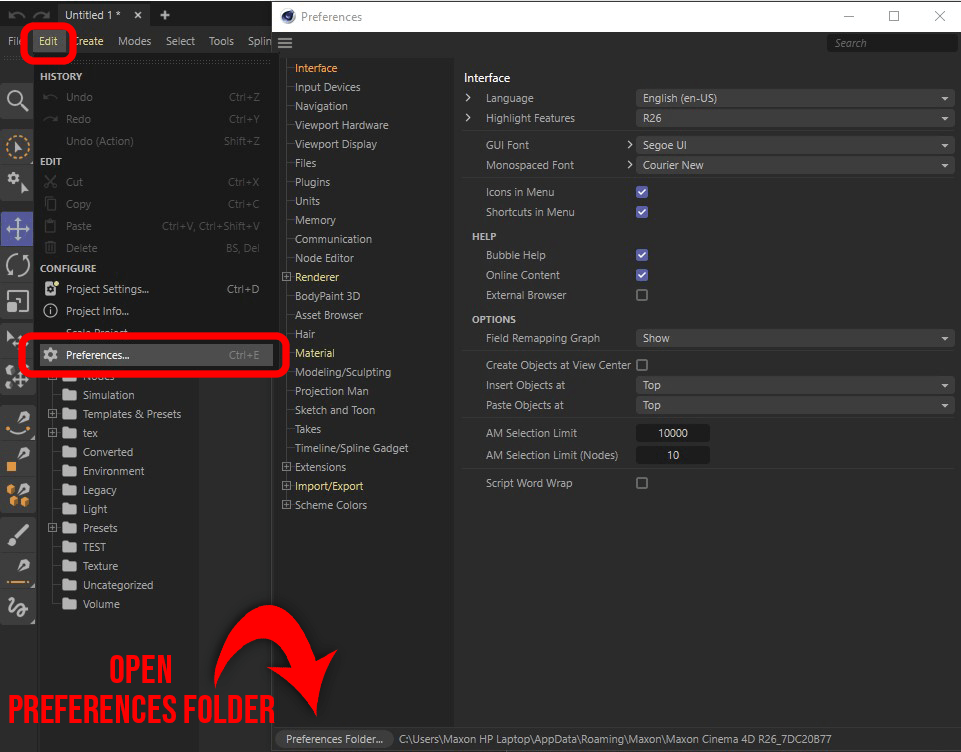The height and width of the screenshot is (752, 961).
Task: Enable the External Browser checkbox
Action: tap(642, 295)
